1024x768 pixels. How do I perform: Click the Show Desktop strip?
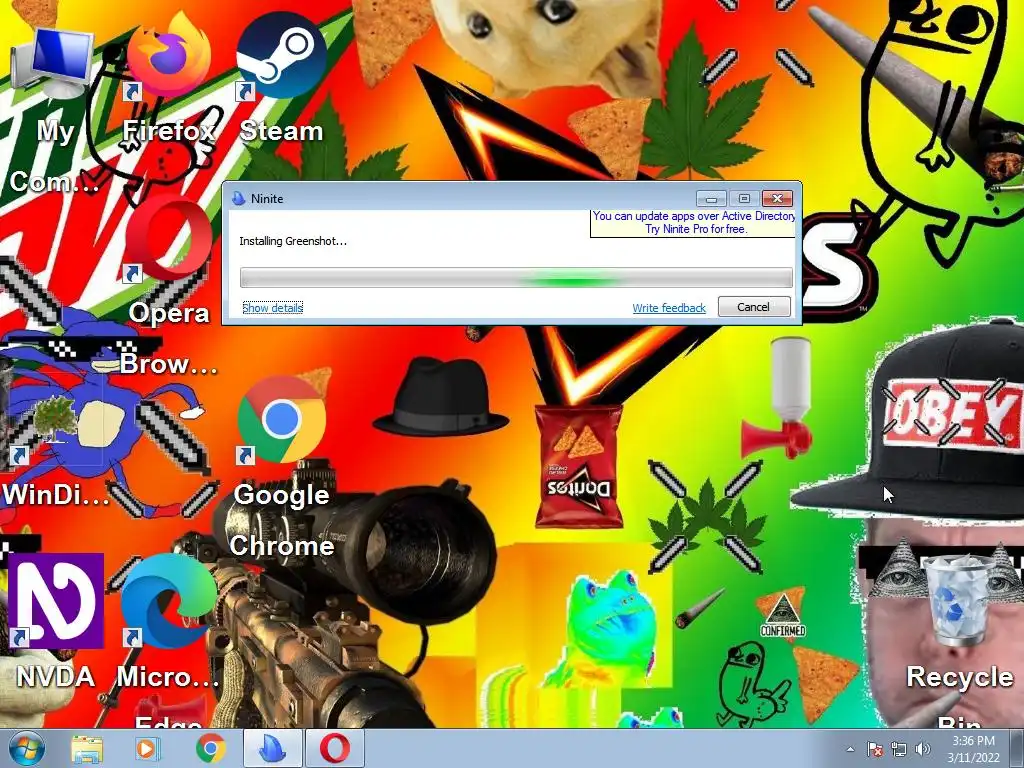[x=1017, y=749]
